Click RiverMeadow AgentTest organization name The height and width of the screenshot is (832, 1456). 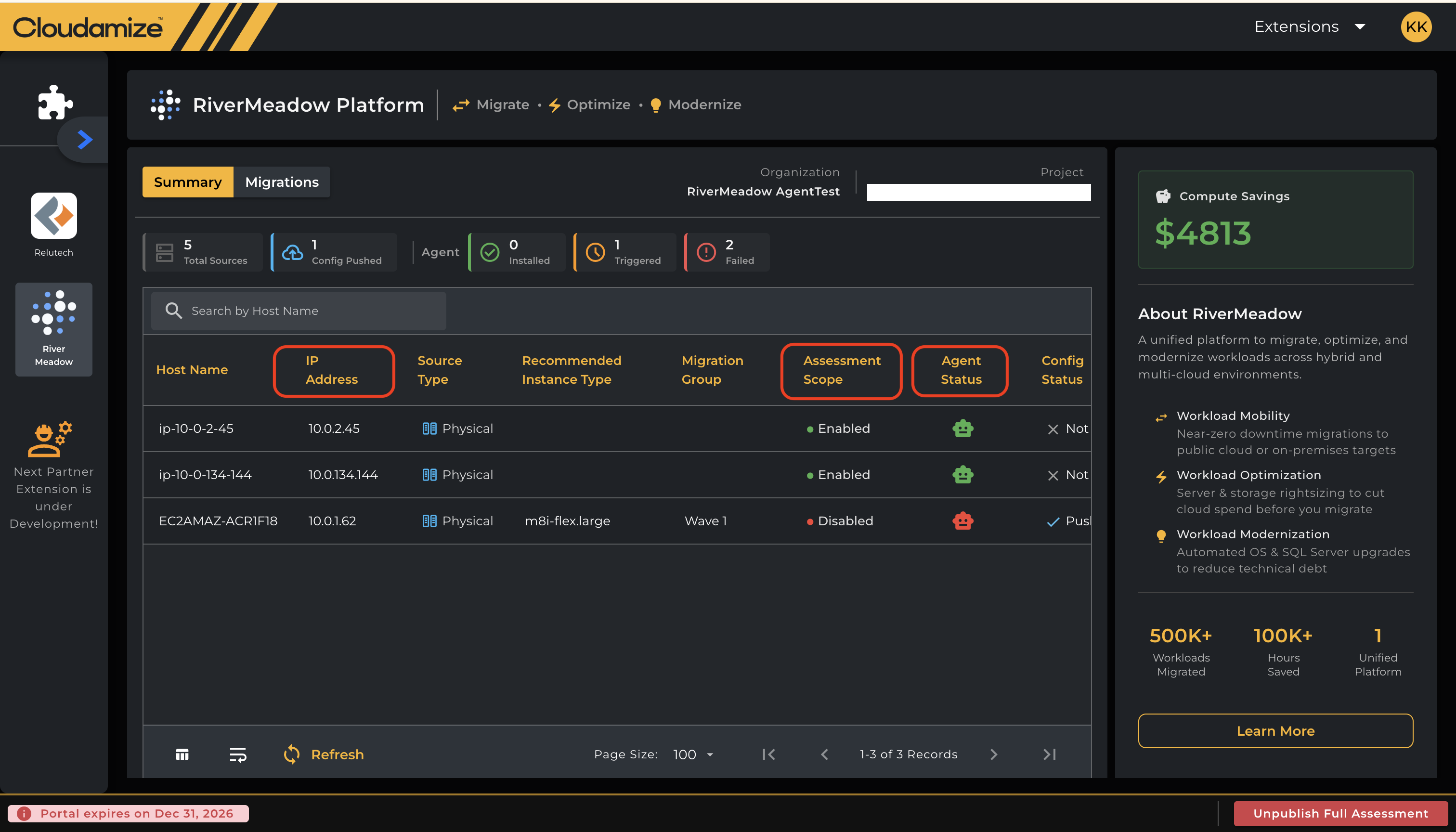coord(763,192)
